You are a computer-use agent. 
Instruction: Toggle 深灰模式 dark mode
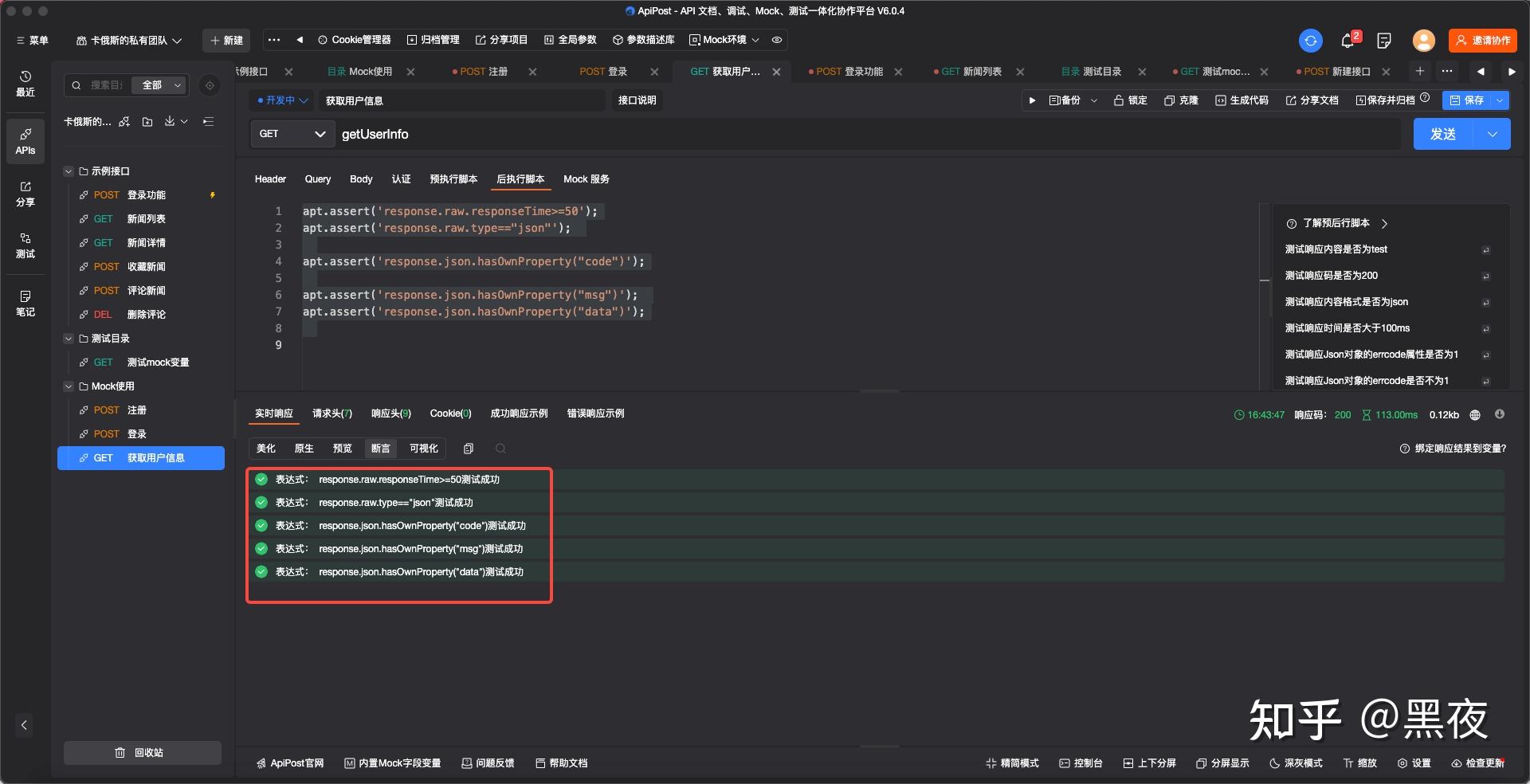coord(1296,763)
